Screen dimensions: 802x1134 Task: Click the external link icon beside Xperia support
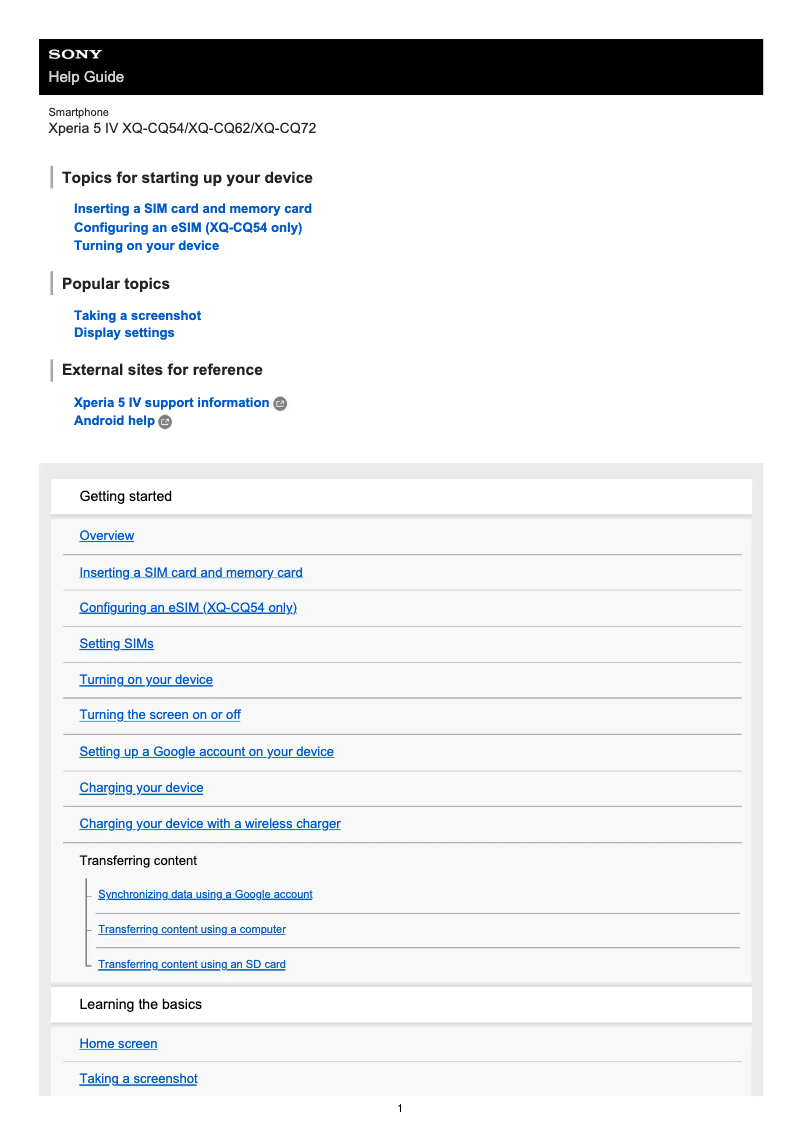(x=280, y=403)
